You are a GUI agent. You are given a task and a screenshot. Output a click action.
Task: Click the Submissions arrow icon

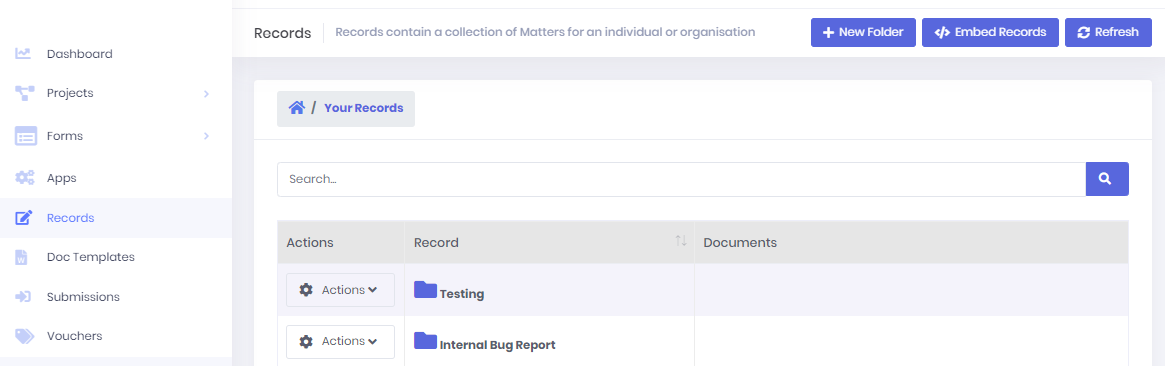[23, 297]
